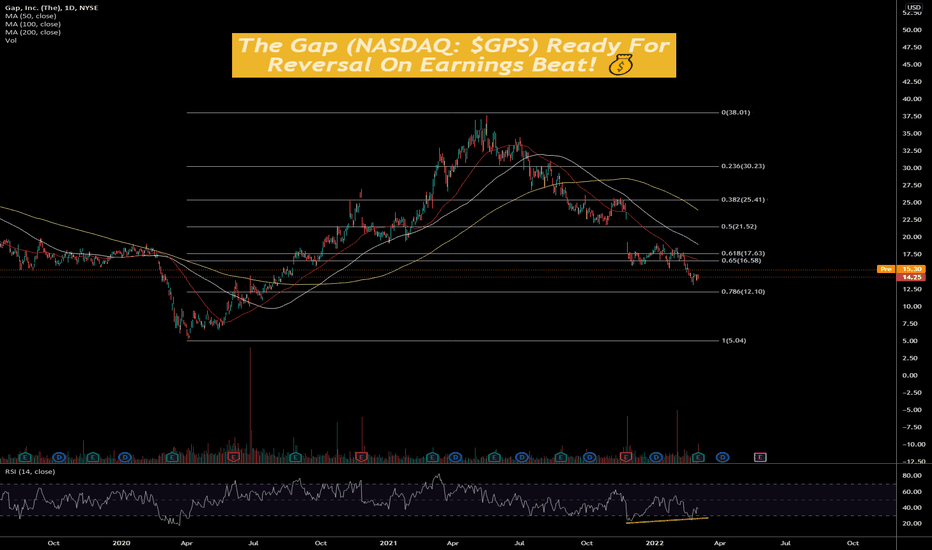Click the RSI 20.00 scale label

(x=912, y=524)
